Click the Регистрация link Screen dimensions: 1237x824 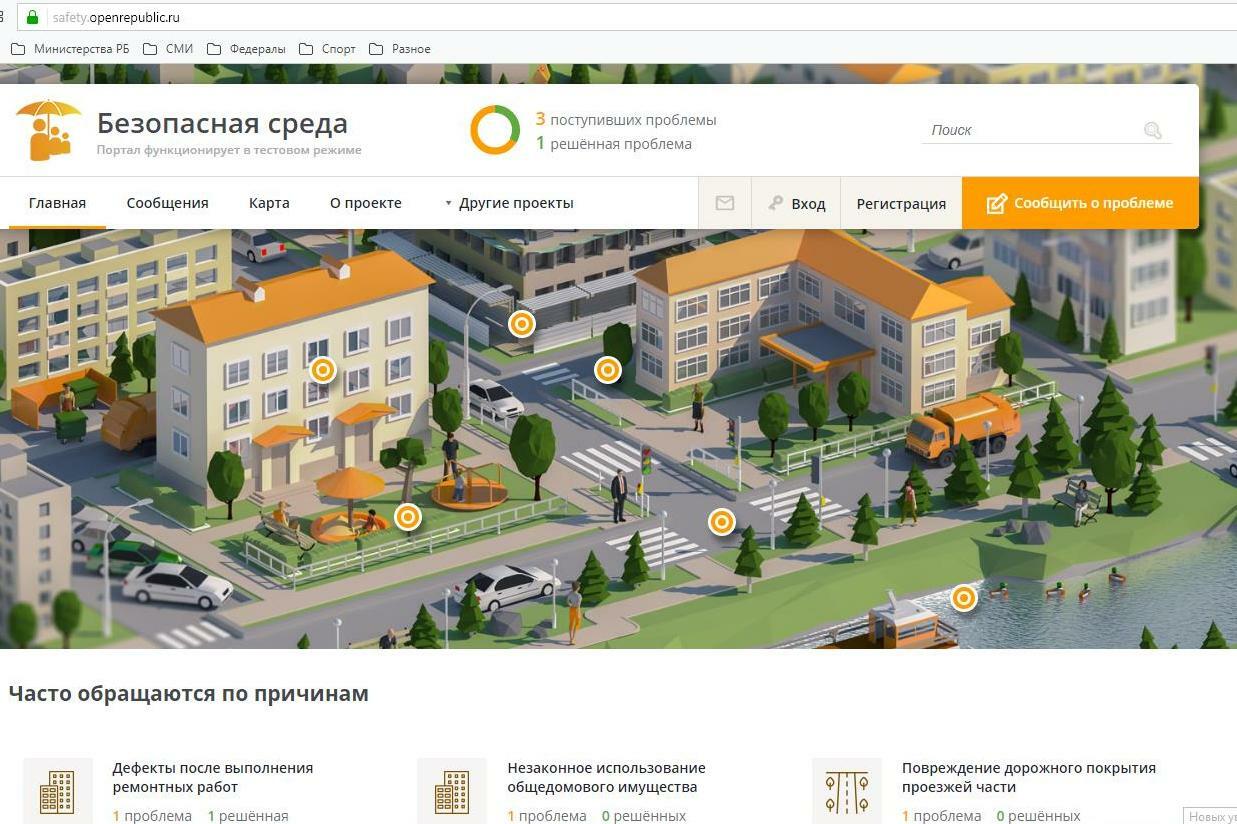click(x=900, y=204)
